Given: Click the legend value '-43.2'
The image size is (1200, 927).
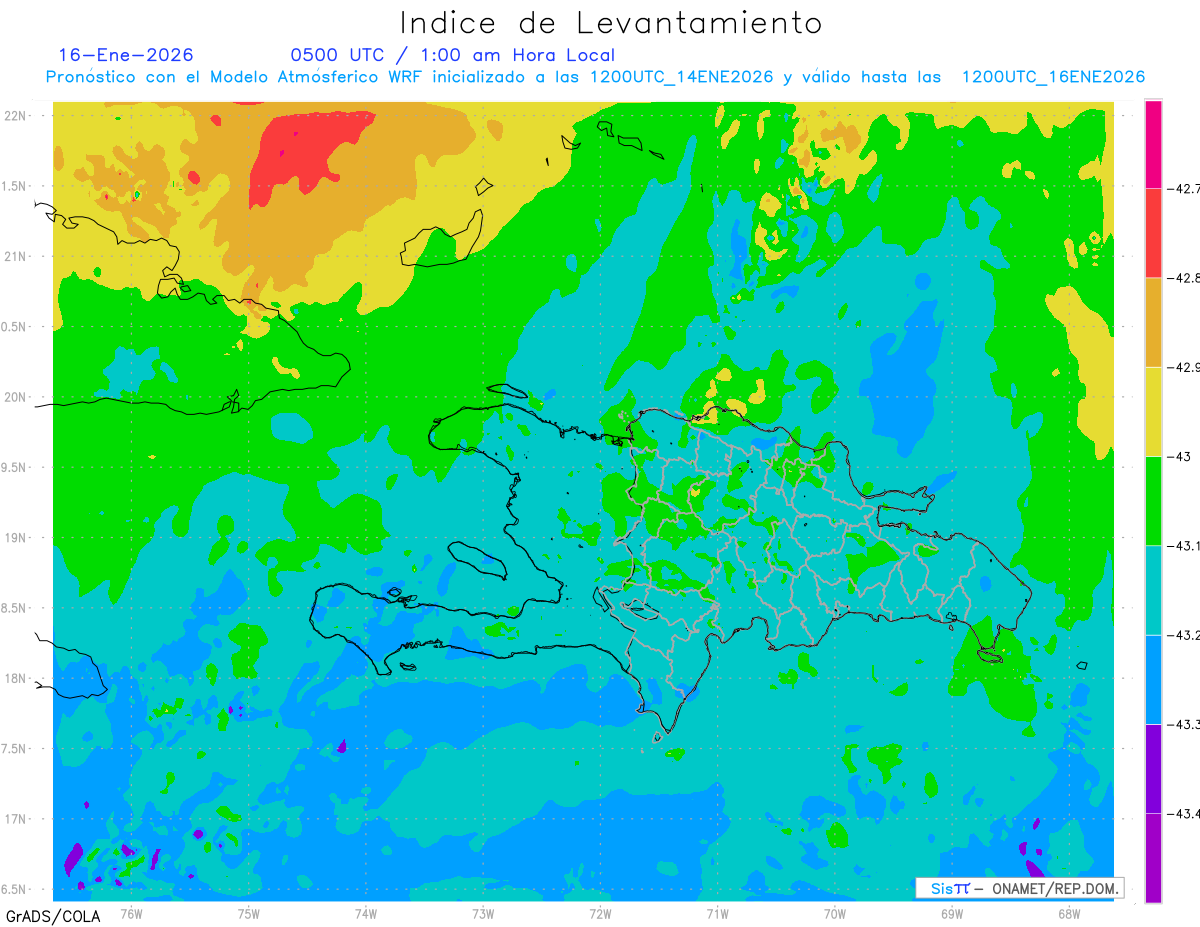Looking at the screenshot, I should pos(1183,635).
